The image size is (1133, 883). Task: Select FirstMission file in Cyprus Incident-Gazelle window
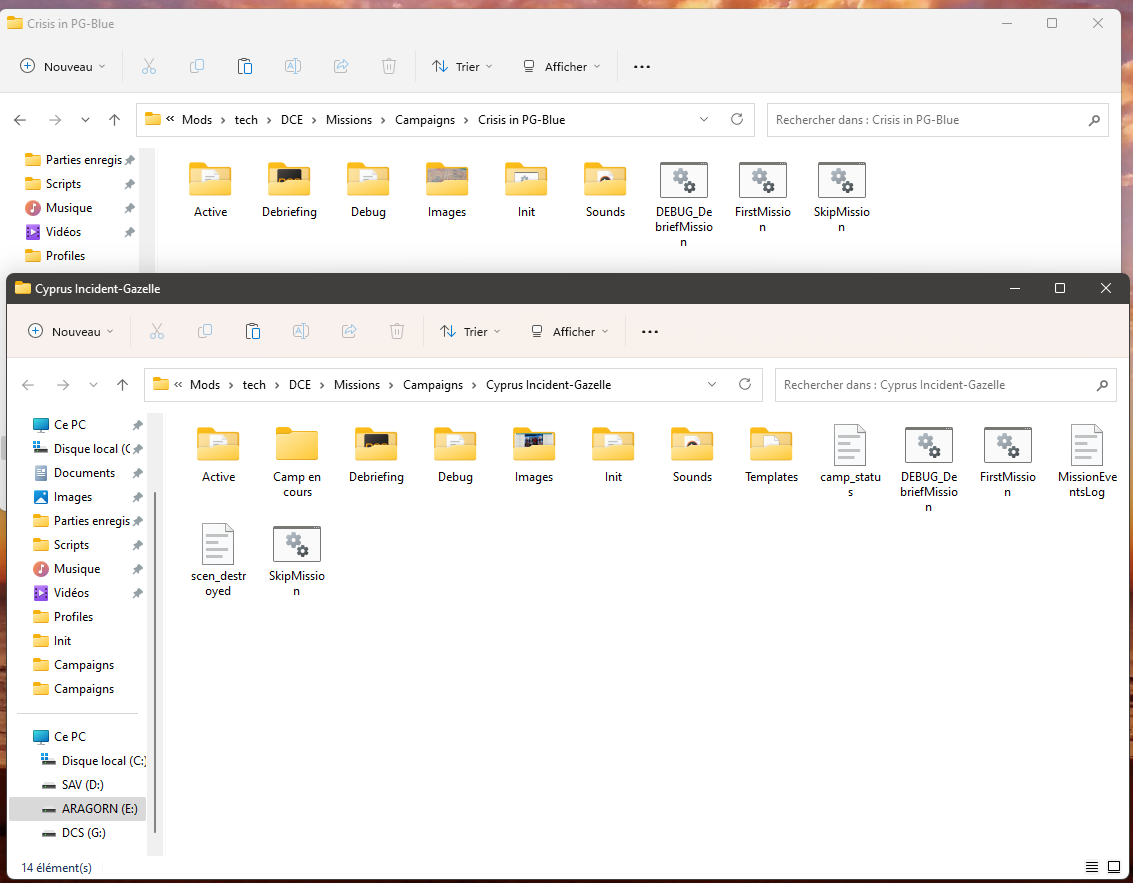tap(1007, 462)
